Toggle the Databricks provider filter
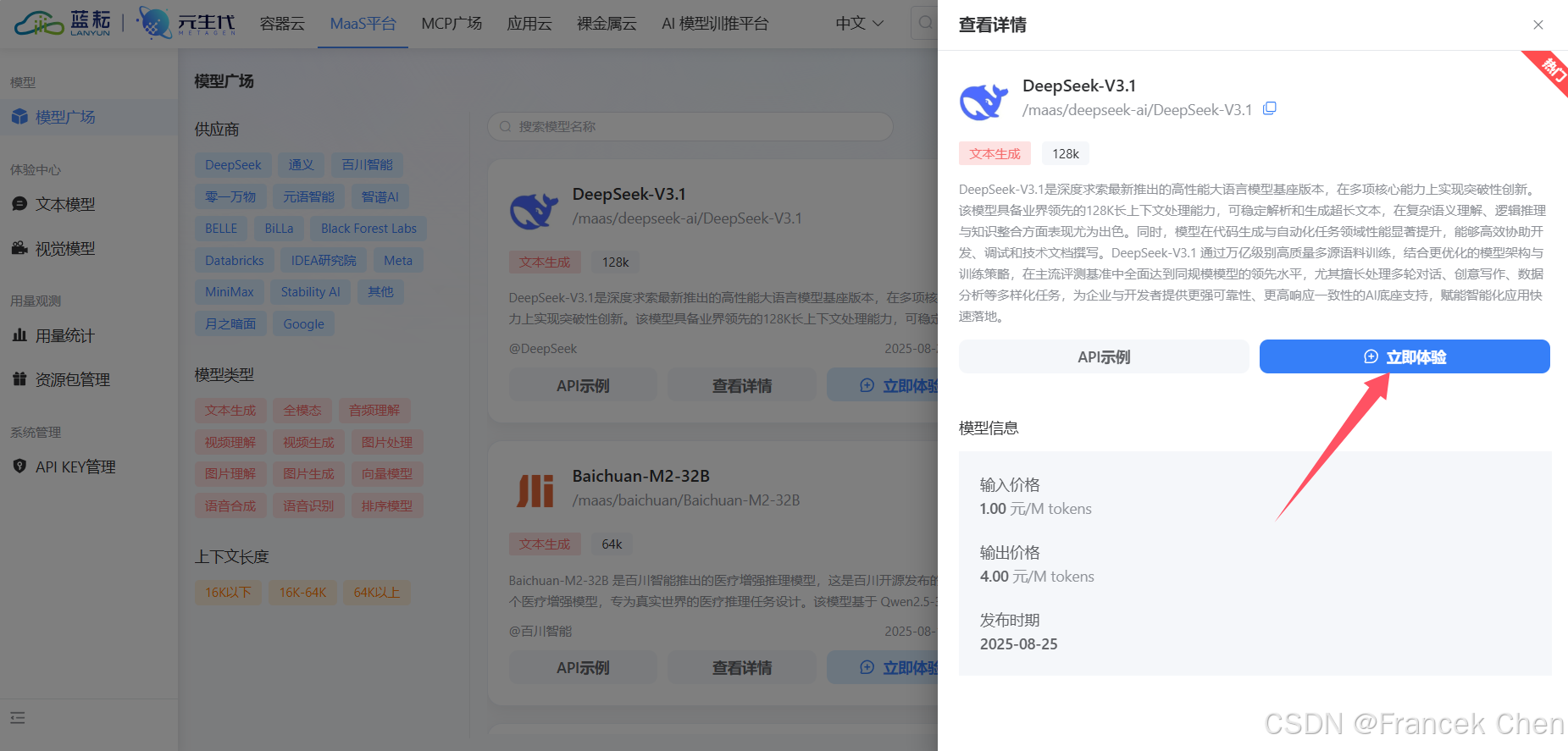This screenshot has height=751, width=1568. (x=235, y=260)
